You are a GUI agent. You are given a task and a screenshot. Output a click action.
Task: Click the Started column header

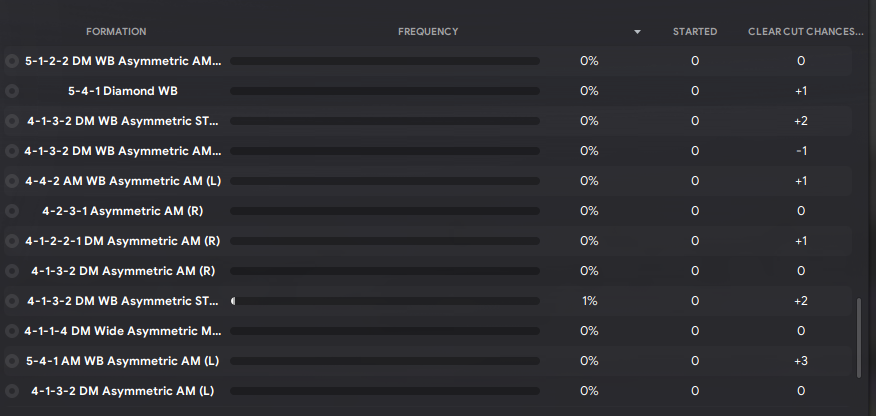pos(695,32)
